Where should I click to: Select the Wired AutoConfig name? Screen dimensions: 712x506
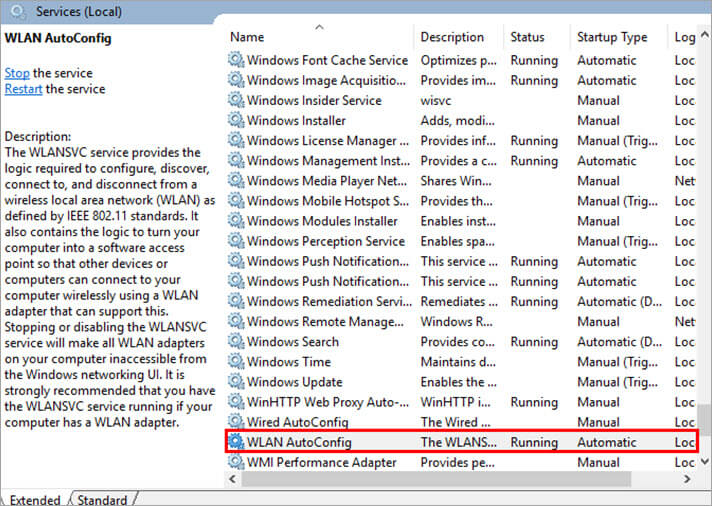[298, 422]
